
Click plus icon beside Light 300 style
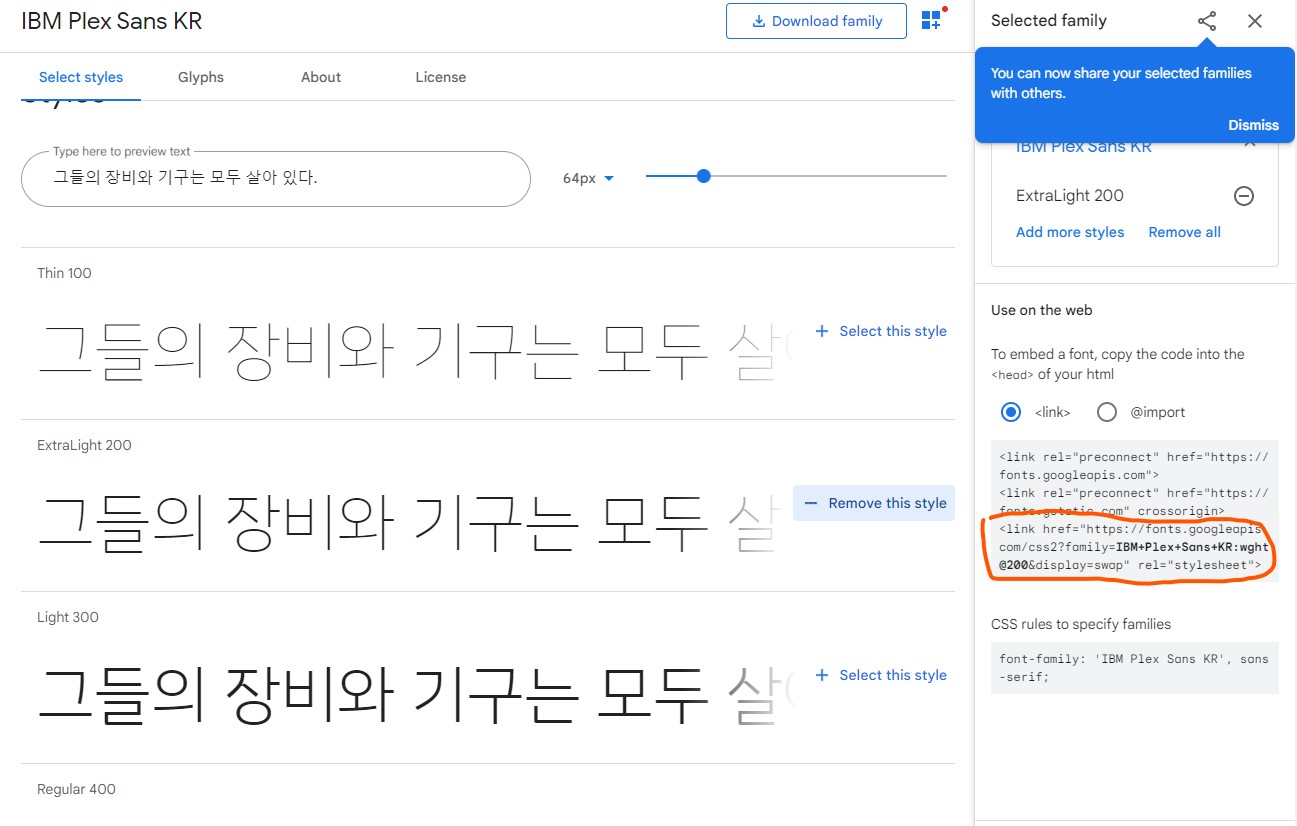point(822,675)
